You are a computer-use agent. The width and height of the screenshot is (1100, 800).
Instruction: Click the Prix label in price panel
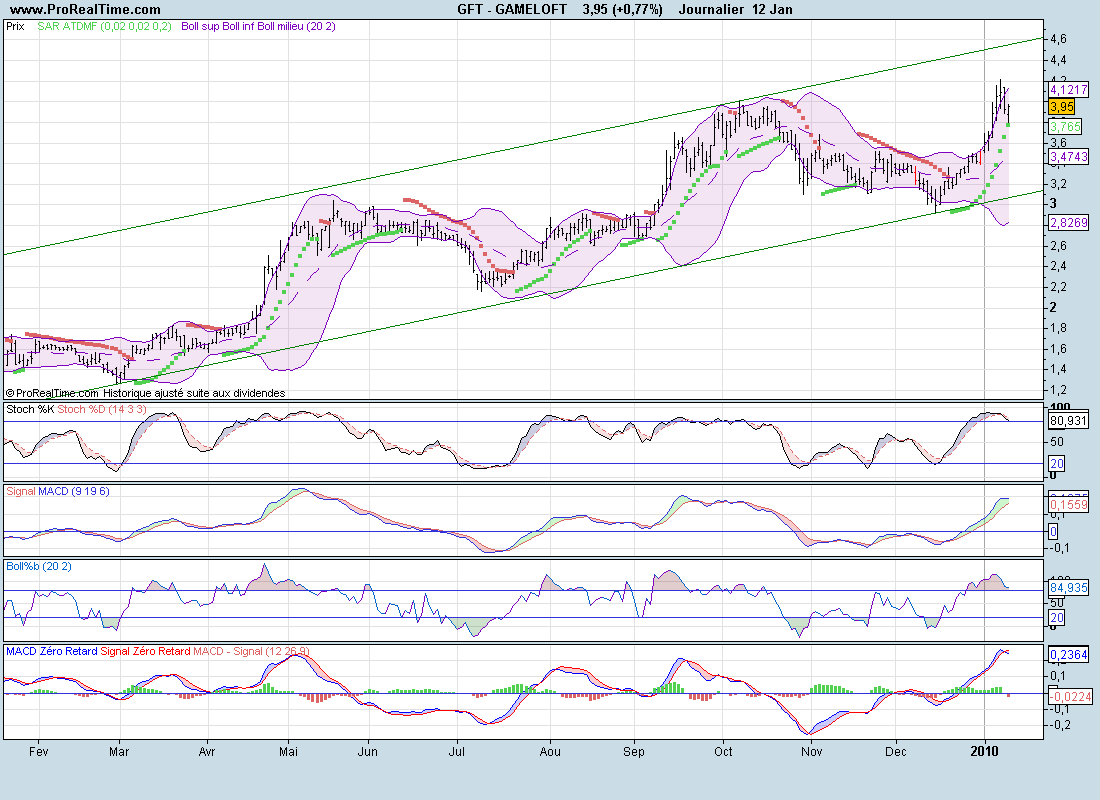(15, 27)
